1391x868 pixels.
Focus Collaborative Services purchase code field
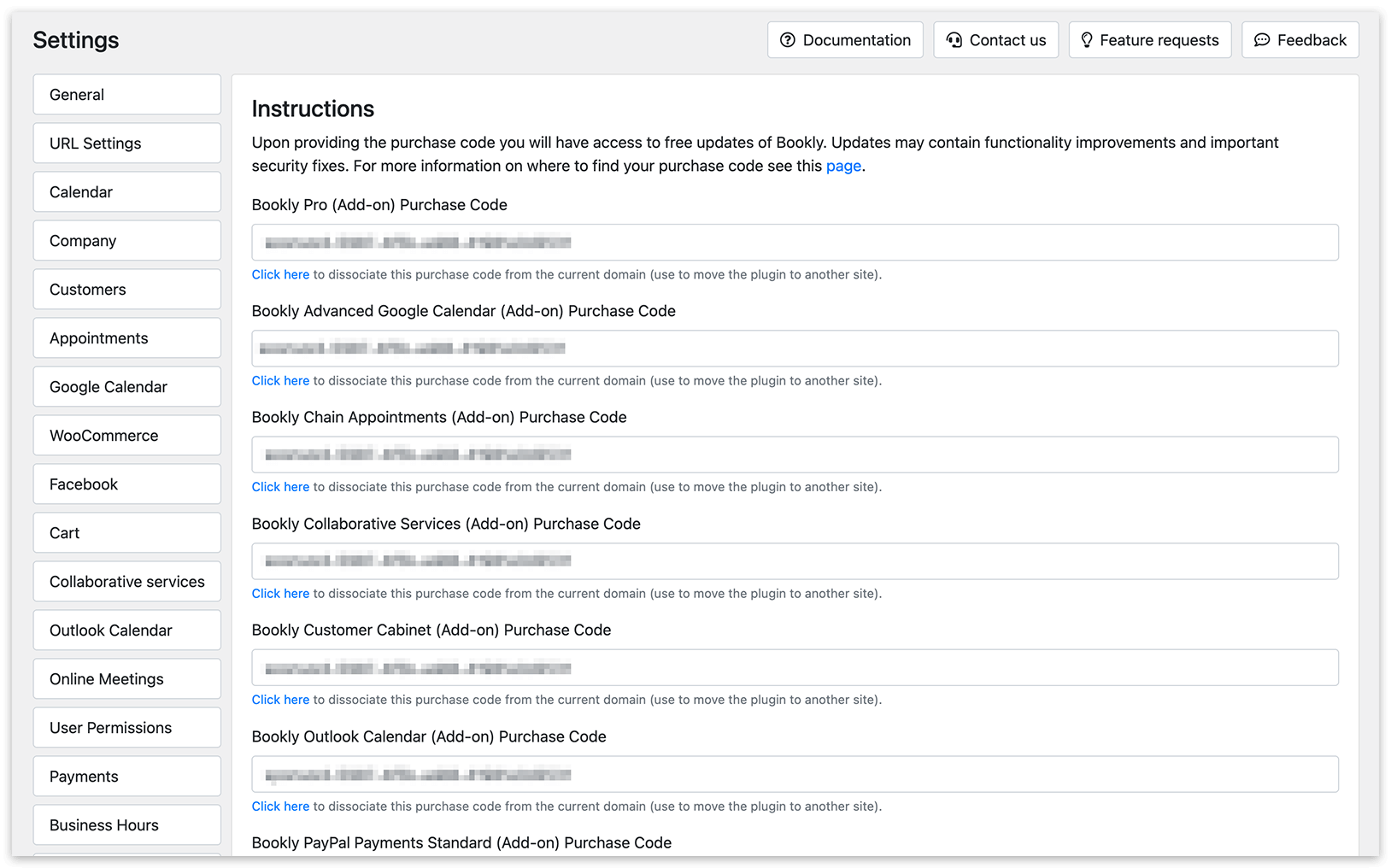click(x=795, y=561)
